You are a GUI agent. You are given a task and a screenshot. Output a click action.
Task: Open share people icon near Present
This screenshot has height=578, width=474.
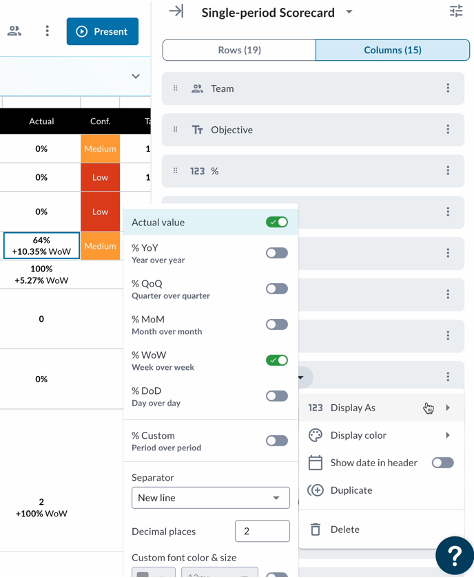[14, 31]
